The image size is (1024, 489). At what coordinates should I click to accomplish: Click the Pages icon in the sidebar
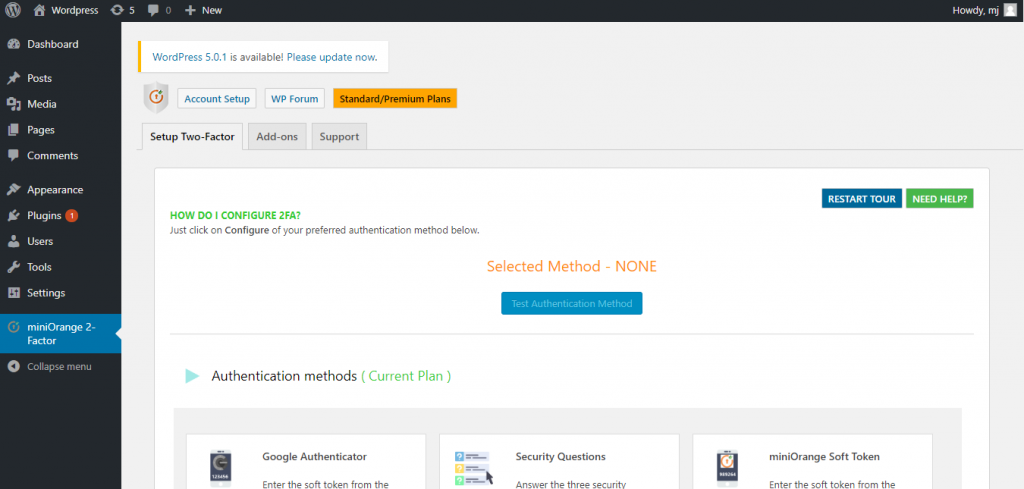click(13, 130)
